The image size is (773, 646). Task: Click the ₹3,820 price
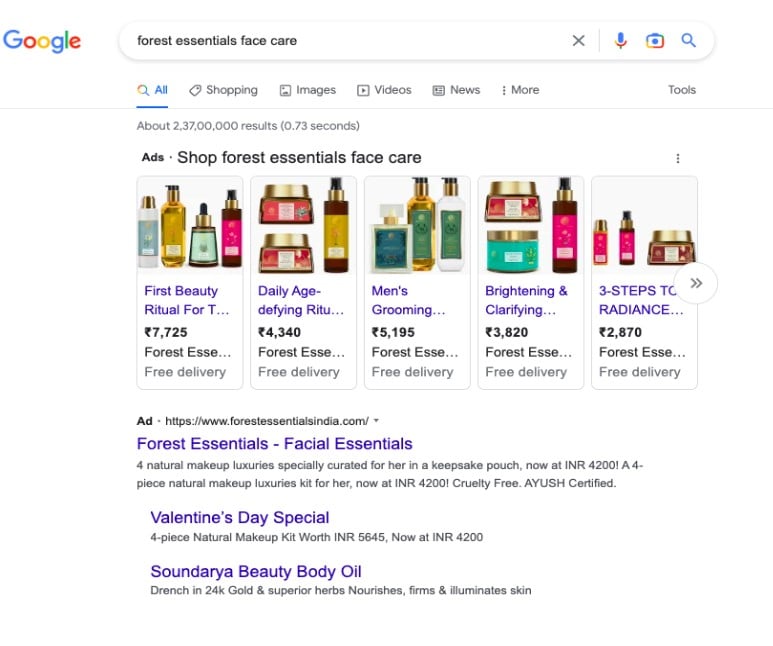507,332
